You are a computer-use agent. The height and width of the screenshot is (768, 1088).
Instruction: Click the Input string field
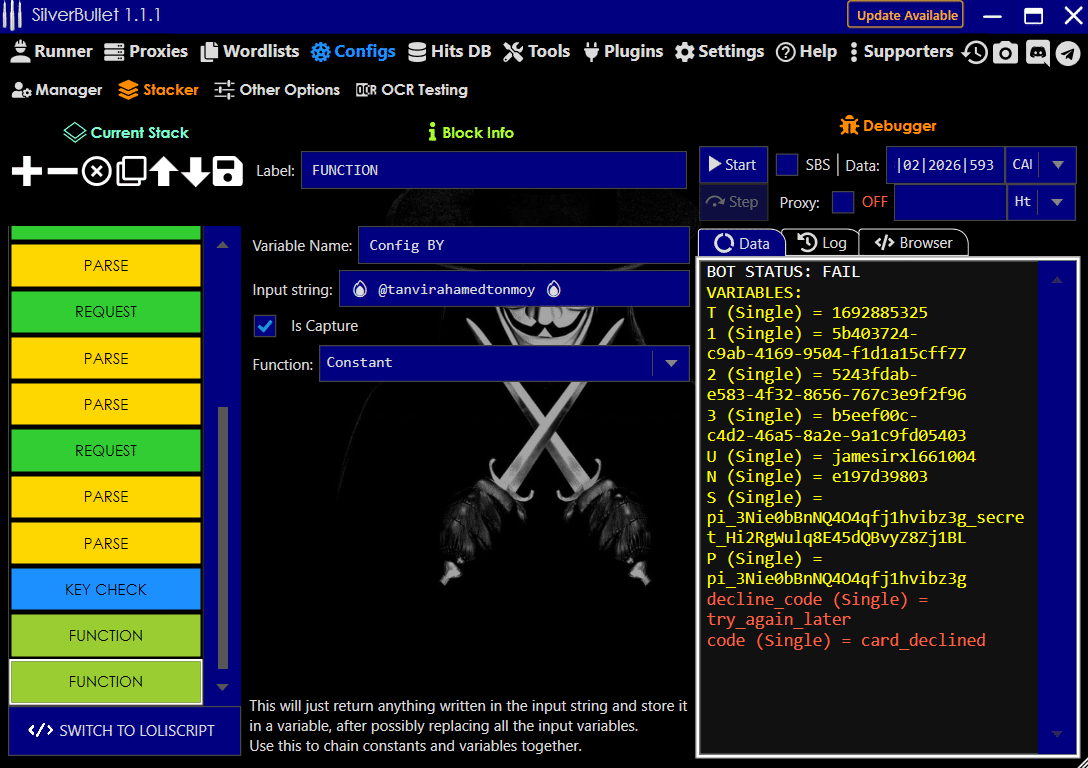(x=513, y=289)
